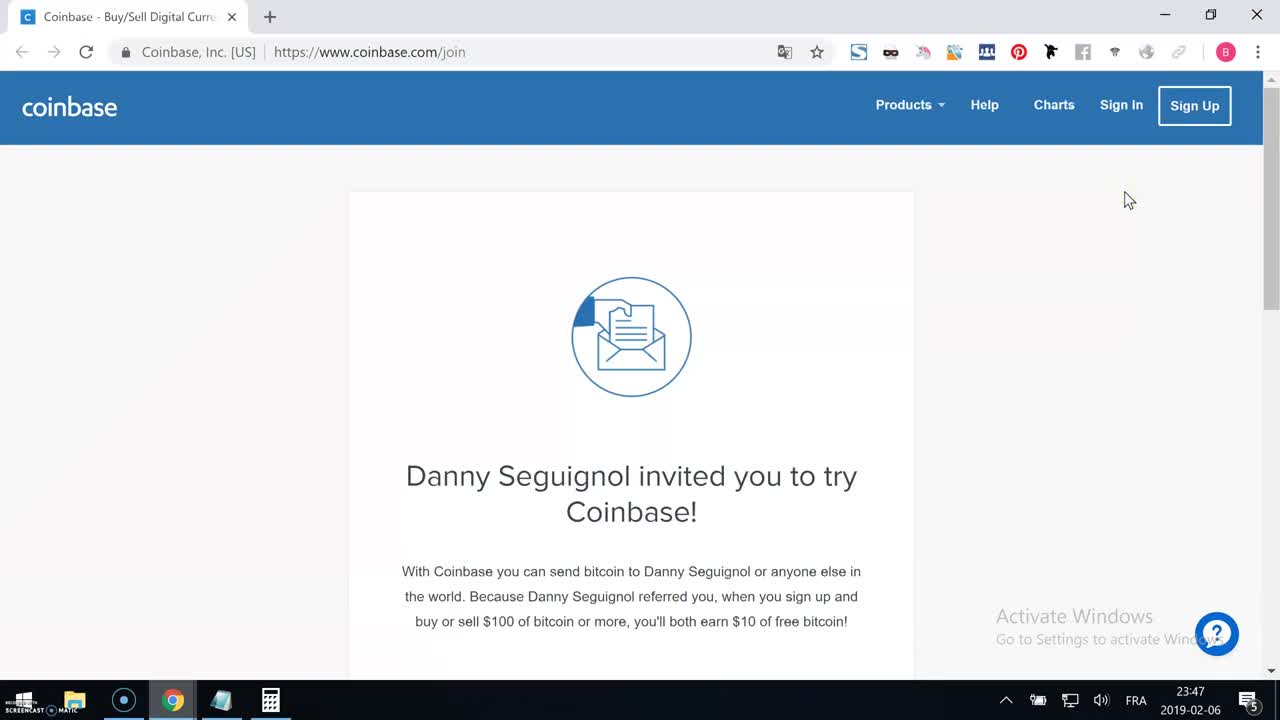This screenshot has height=720, width=1280.
Task: Open the black ninja extension icon
Action: click(1051, 52)
